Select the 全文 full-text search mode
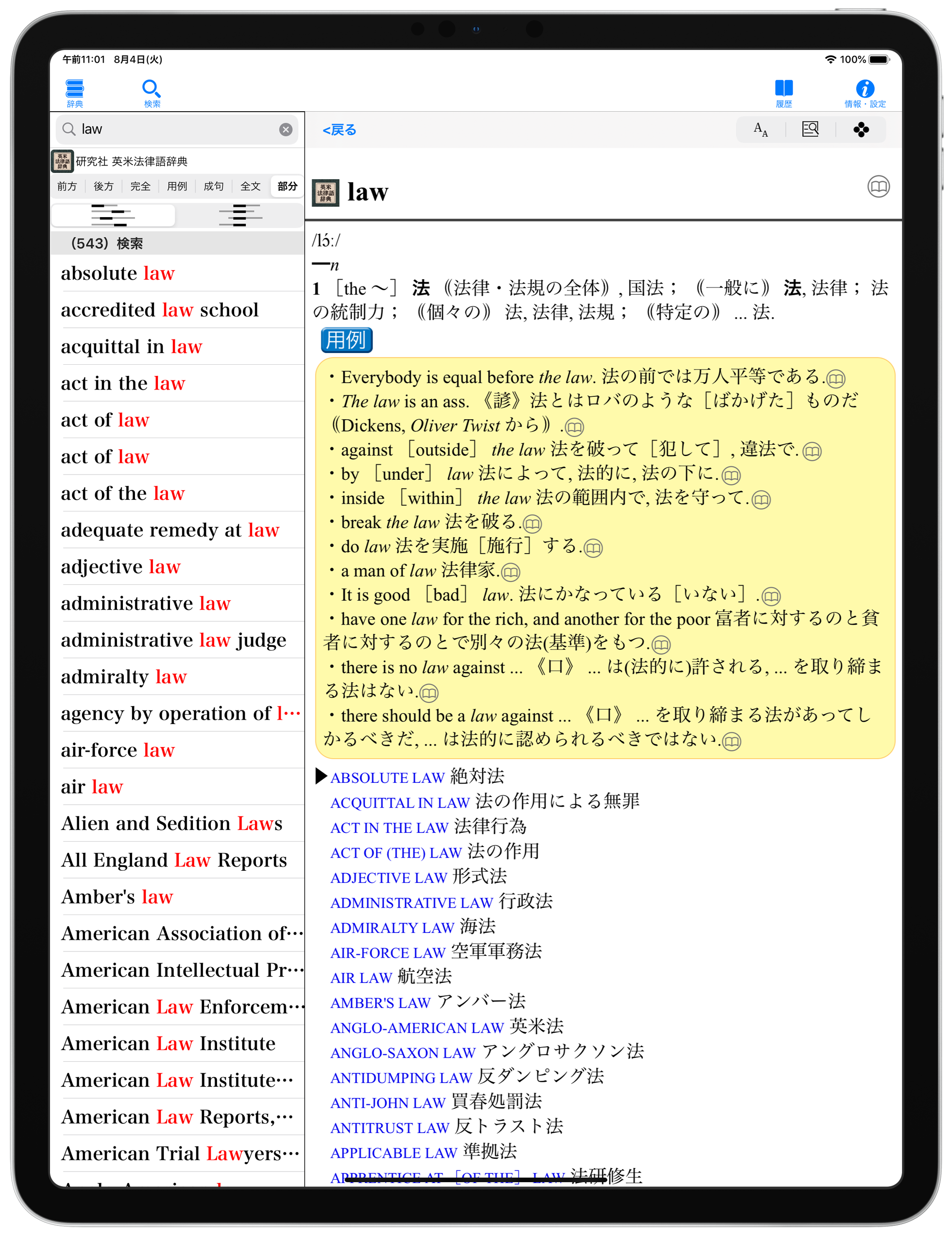 coord(250,186)
